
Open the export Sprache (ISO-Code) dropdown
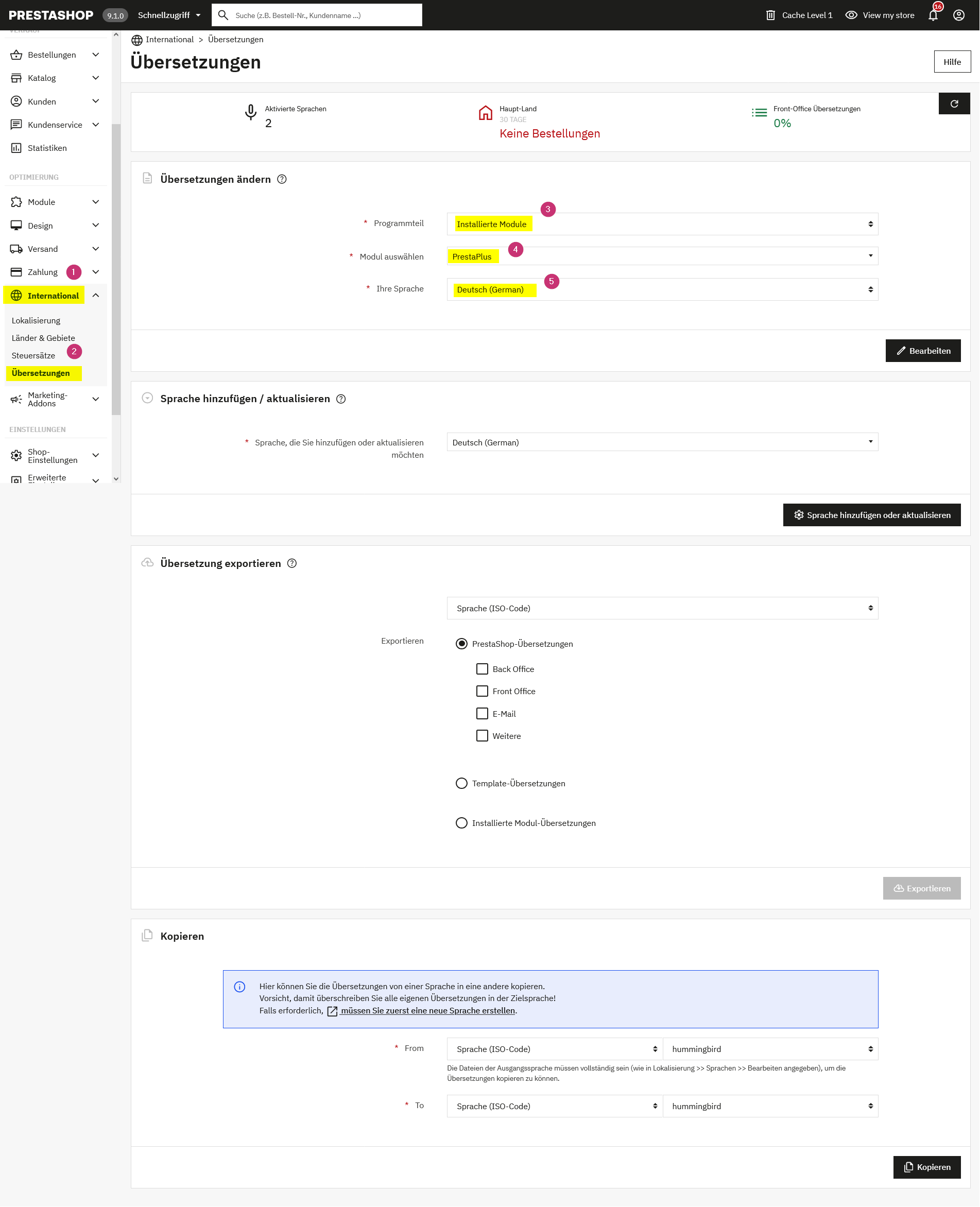click(x=662, y=609)
